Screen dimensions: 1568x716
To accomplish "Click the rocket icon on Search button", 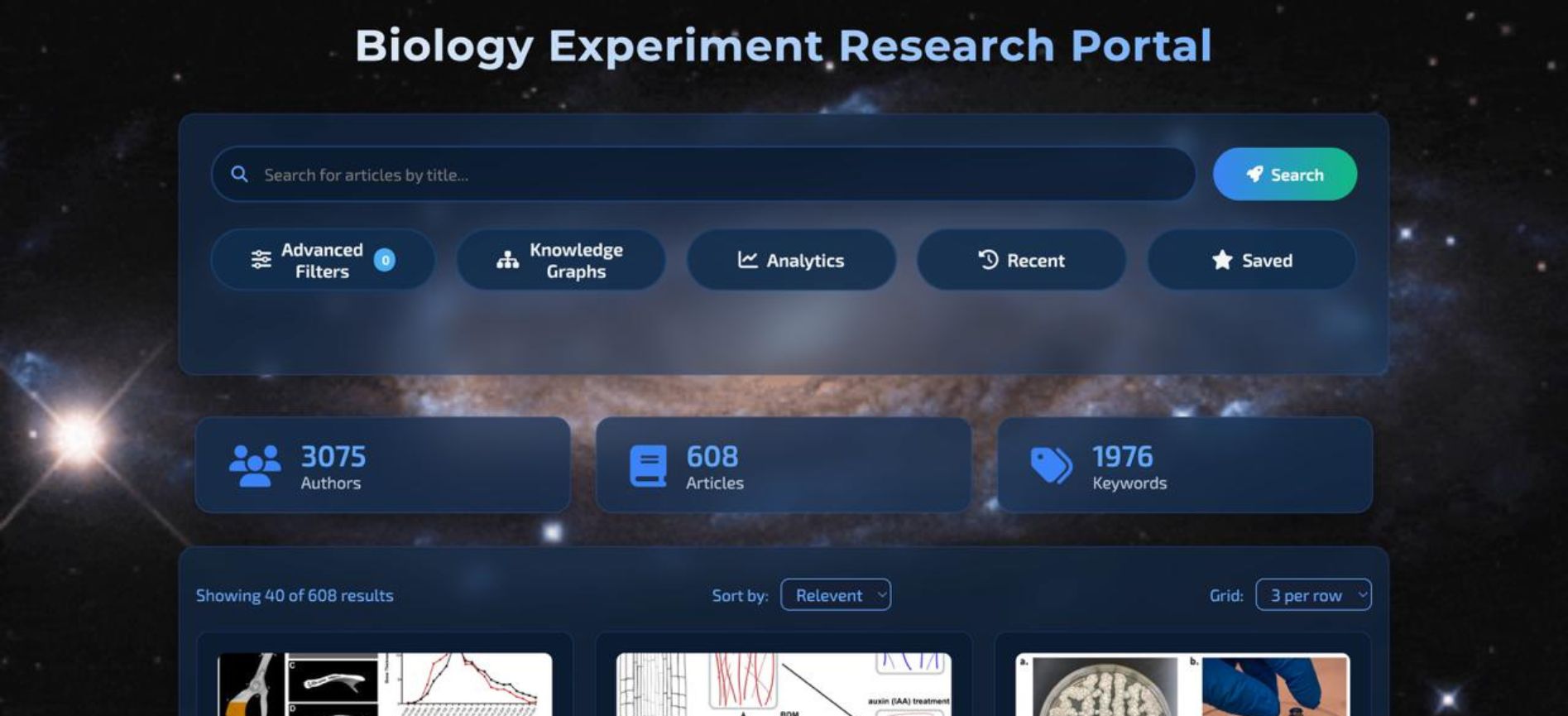I will 1254,174.
